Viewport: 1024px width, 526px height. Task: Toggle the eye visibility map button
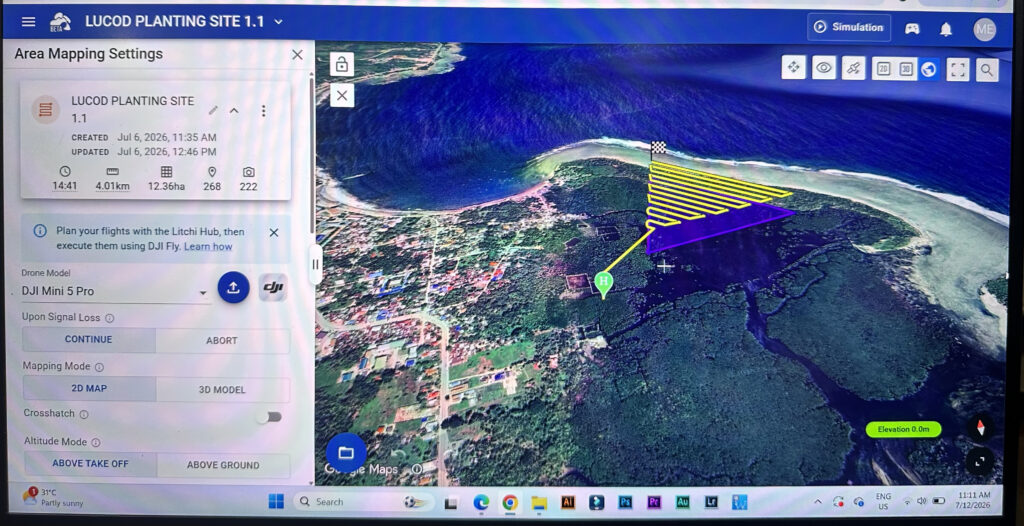[824, 67]
